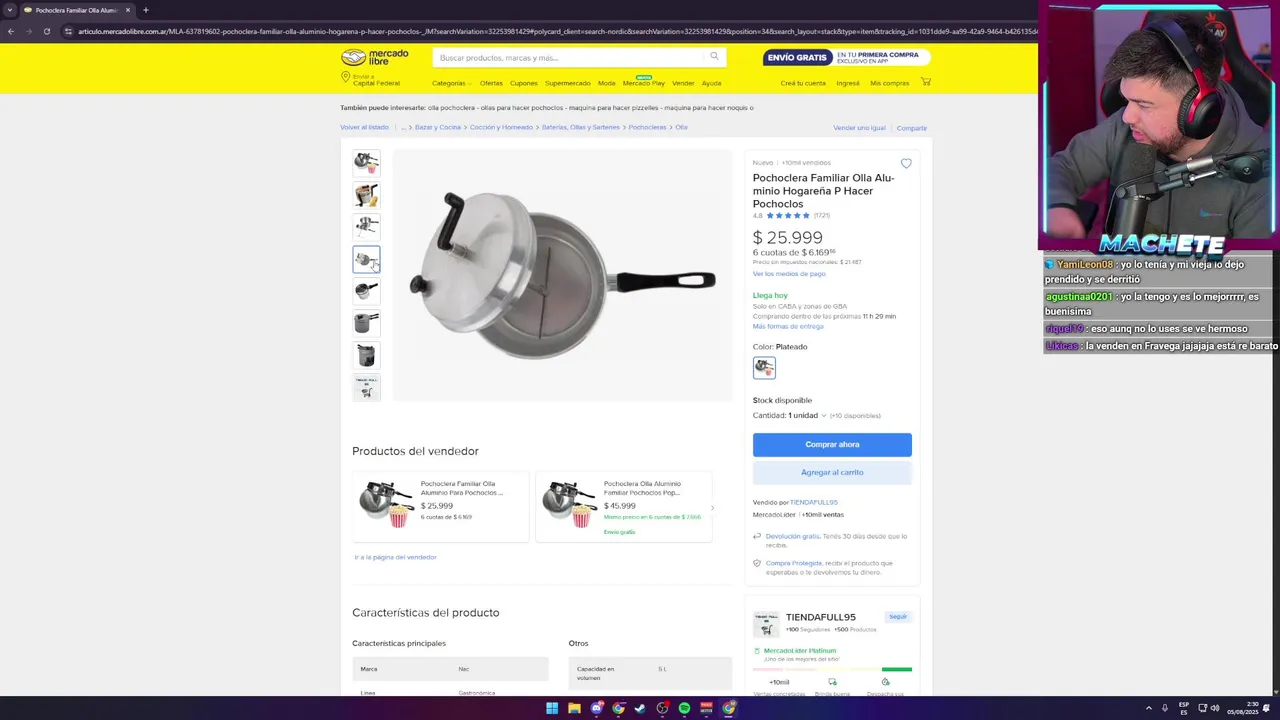Open the Moda menu item
1280x720 pixels.
pyautogui.click(x=607, y=83)
